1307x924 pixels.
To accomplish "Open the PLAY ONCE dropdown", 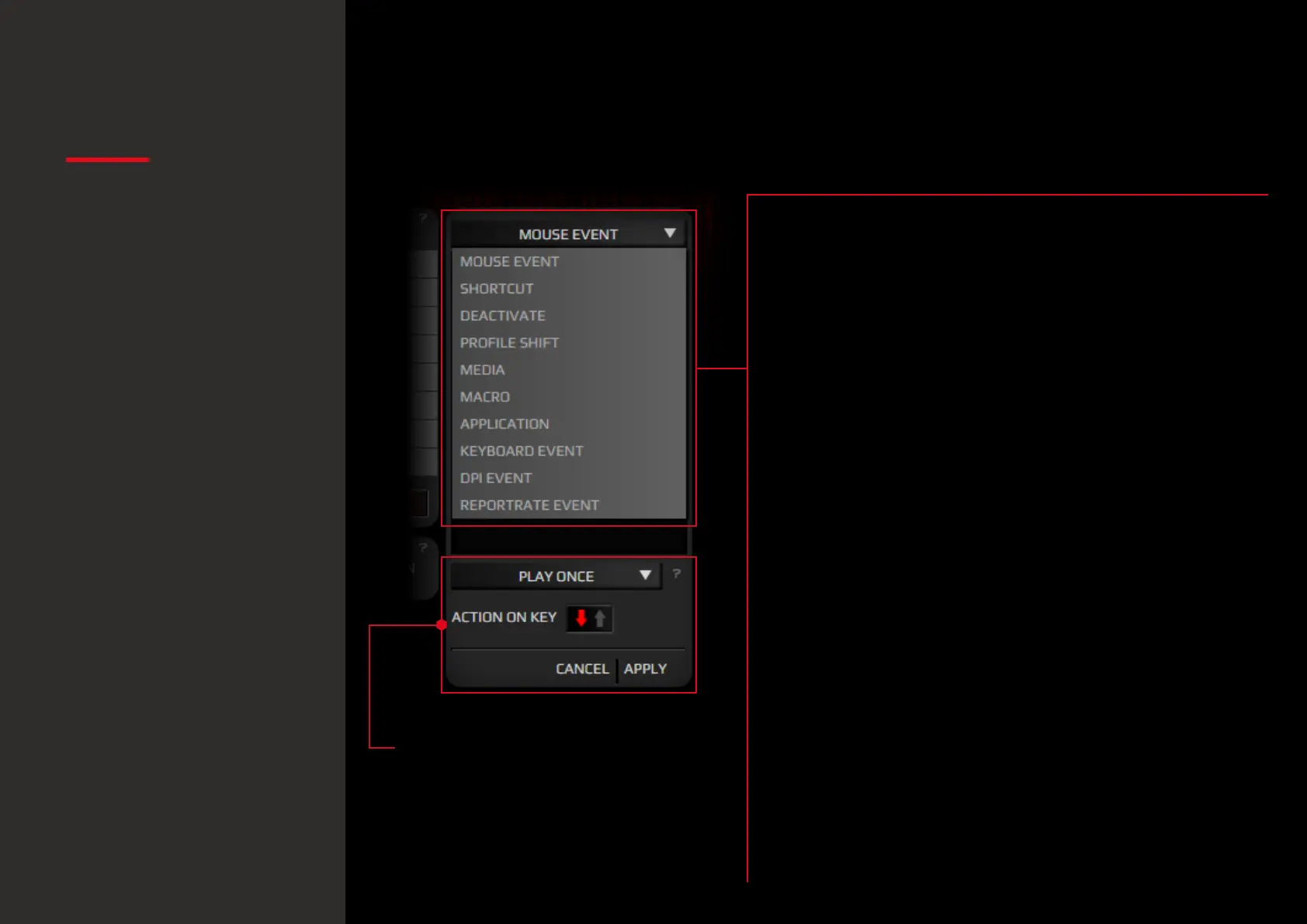I will (556, 576).
